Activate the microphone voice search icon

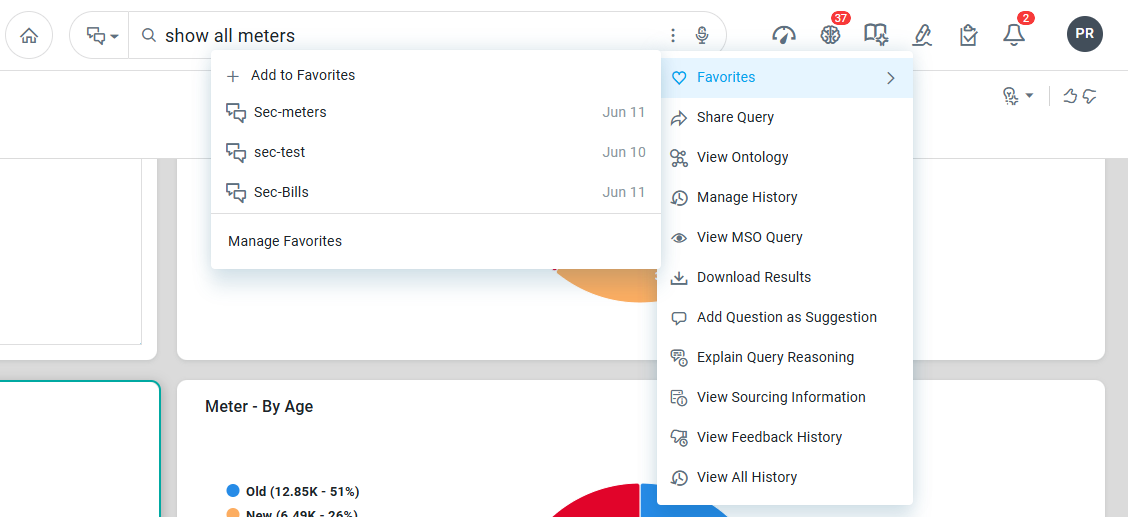click(x=702, y=36)
